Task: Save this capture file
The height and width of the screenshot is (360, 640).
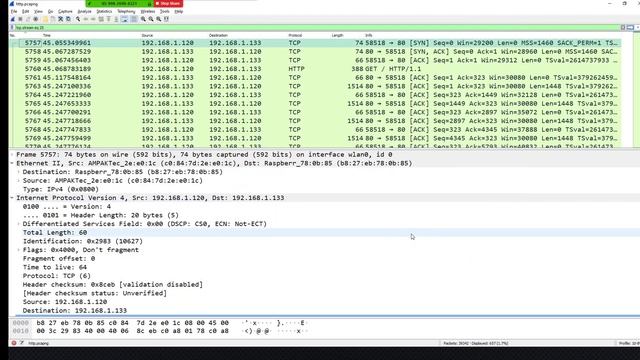Action: [53, 19]
